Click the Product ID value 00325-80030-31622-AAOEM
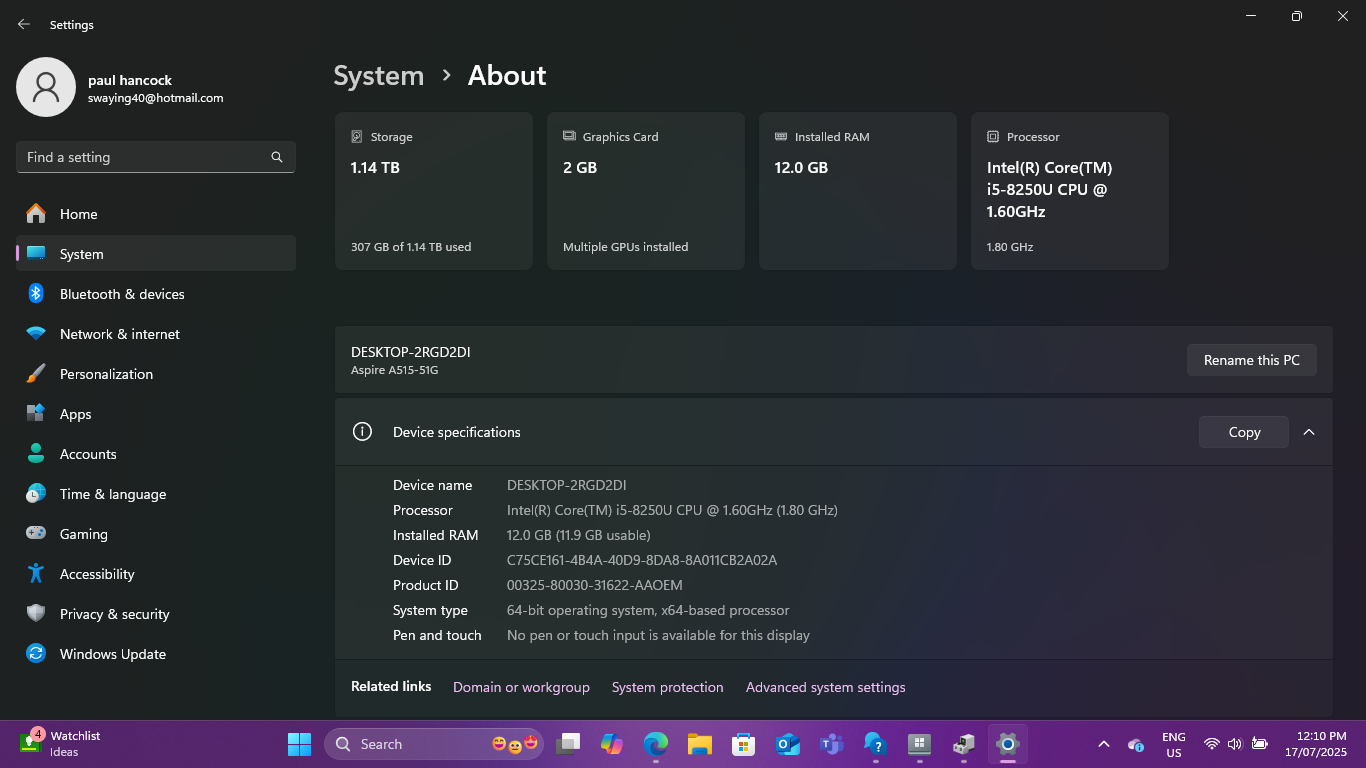The image size is (1366, 768). tap(595, 585)
